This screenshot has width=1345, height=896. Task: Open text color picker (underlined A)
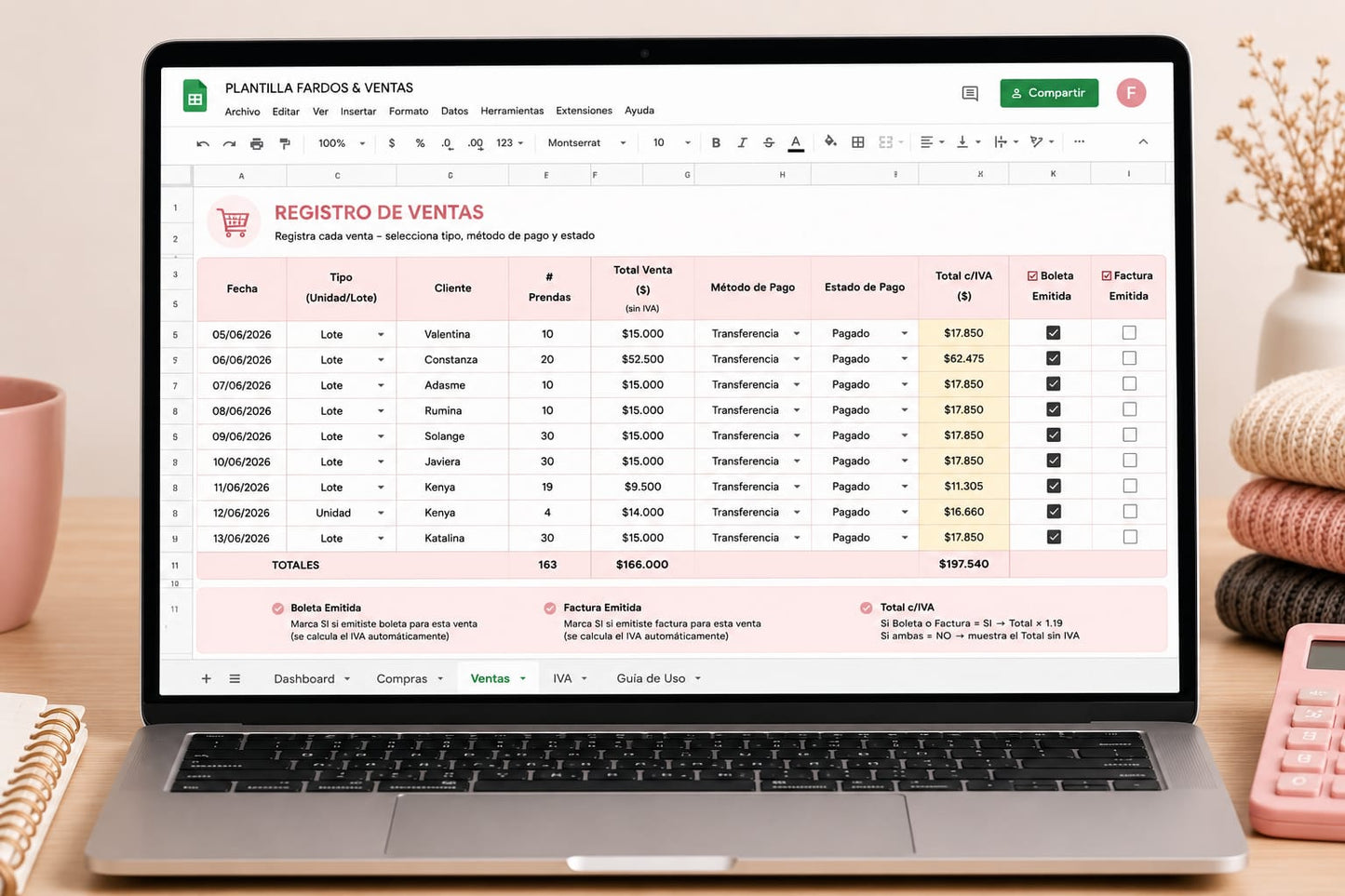pyautogui.click(x=796, y=142)
